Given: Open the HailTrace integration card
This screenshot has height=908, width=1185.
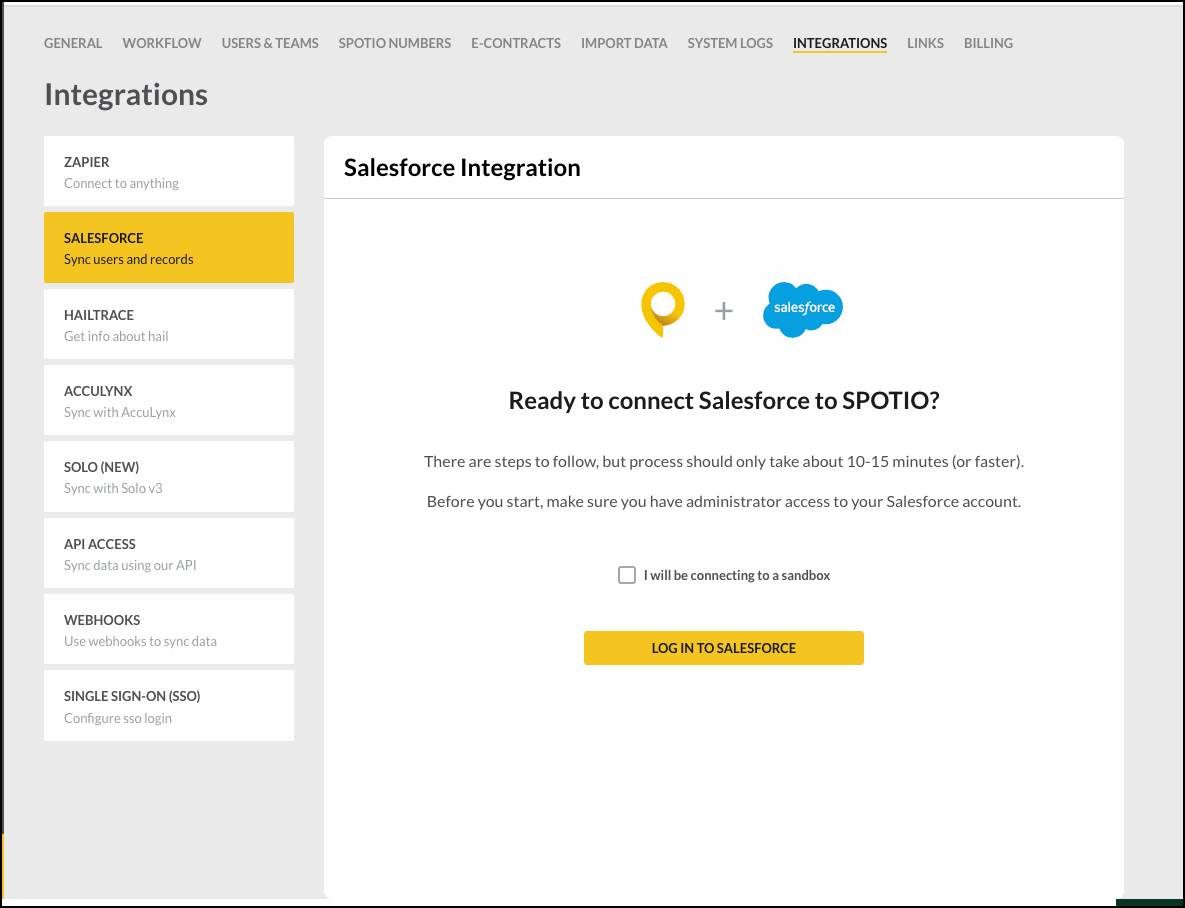Looking at the screenshot, I should point(169,324).
